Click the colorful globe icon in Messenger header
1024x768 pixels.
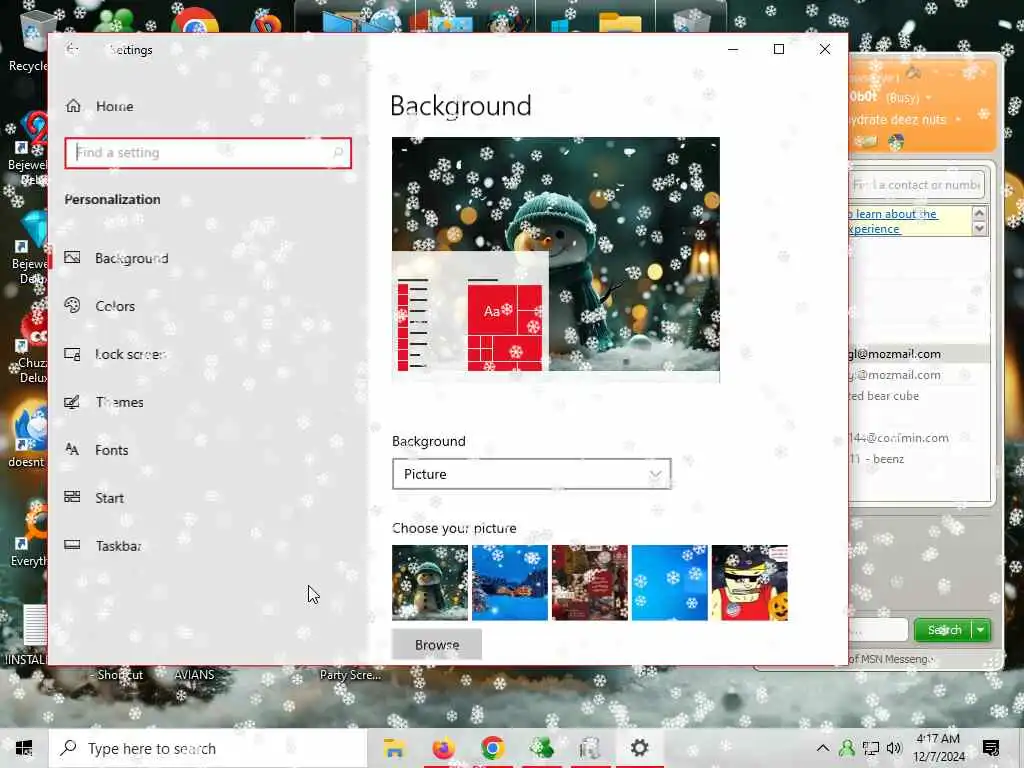tap(896, 142)
